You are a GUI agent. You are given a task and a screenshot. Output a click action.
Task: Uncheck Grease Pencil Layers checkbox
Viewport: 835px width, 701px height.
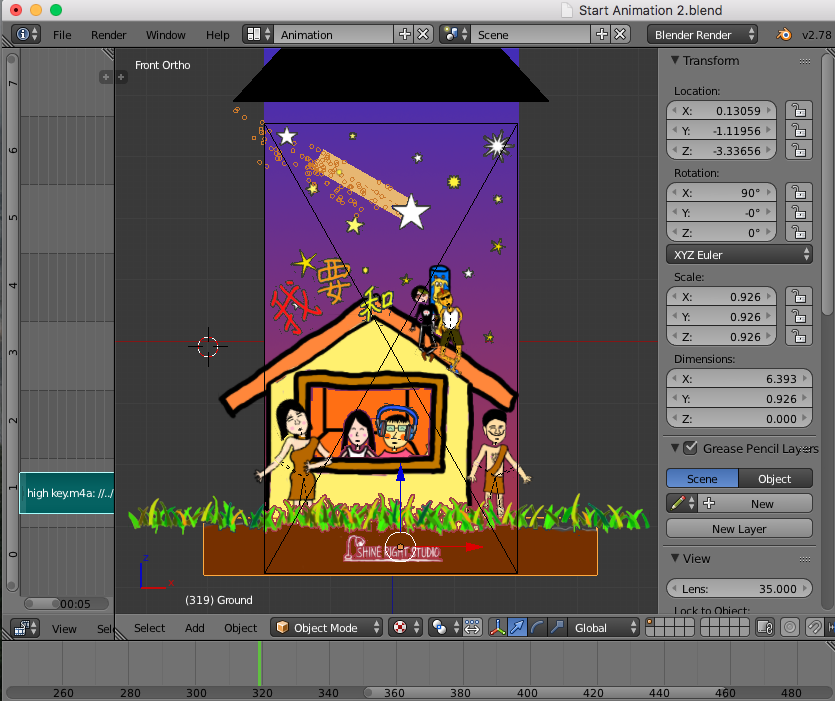[690, 448]
